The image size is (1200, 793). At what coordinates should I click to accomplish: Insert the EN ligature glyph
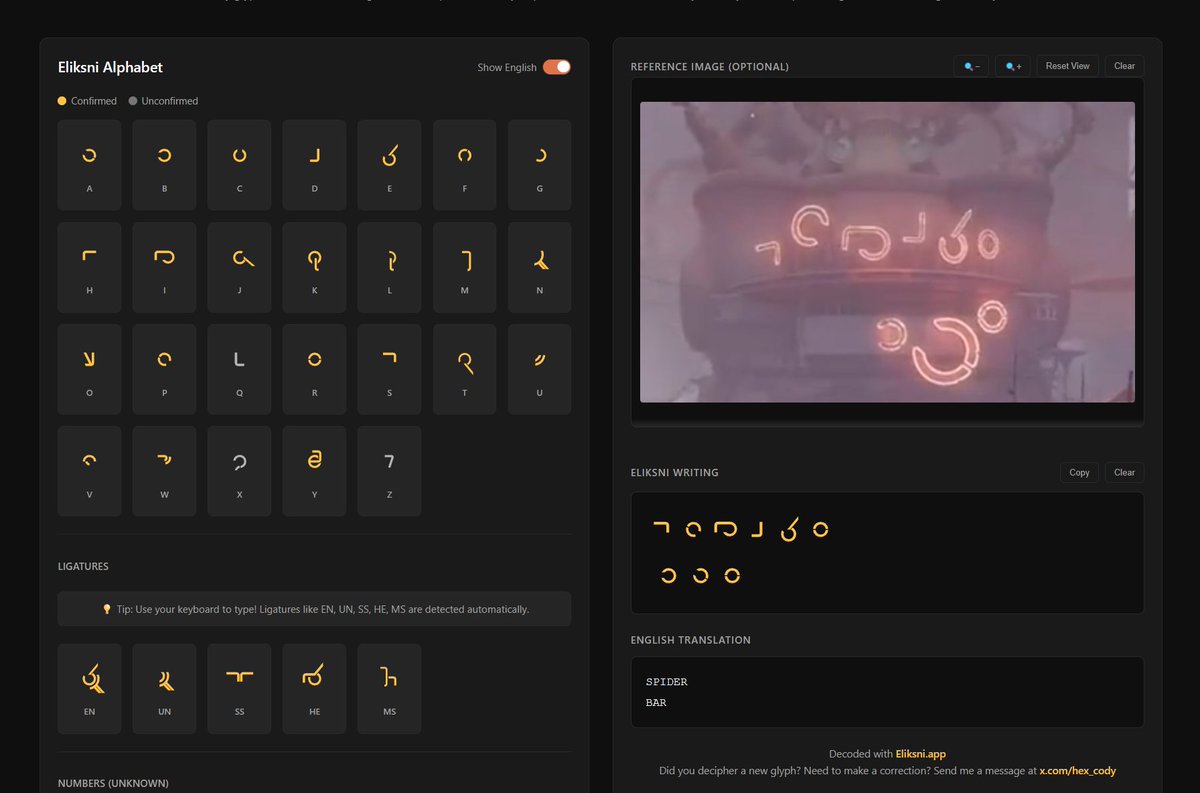coord(89,689)
